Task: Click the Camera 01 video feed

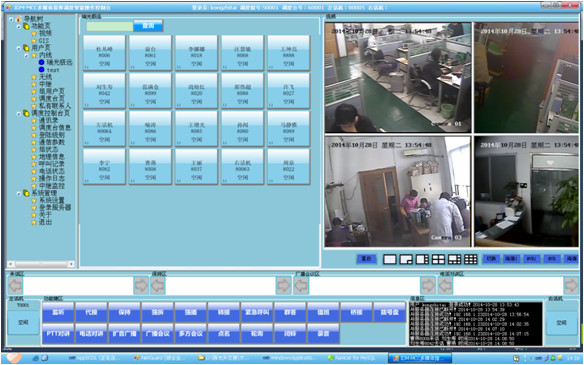Action: click(398, 77)
